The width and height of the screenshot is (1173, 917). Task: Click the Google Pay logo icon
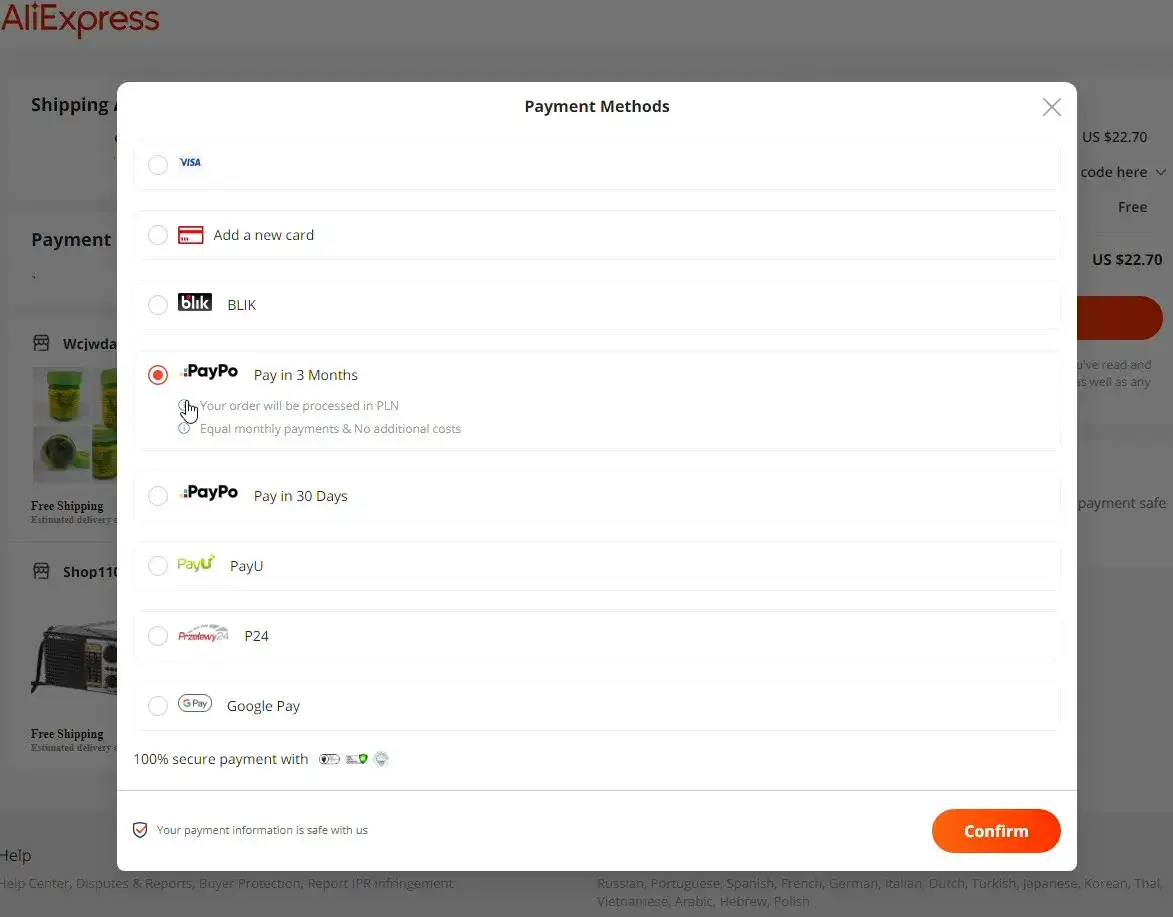(x=195, y=704)
